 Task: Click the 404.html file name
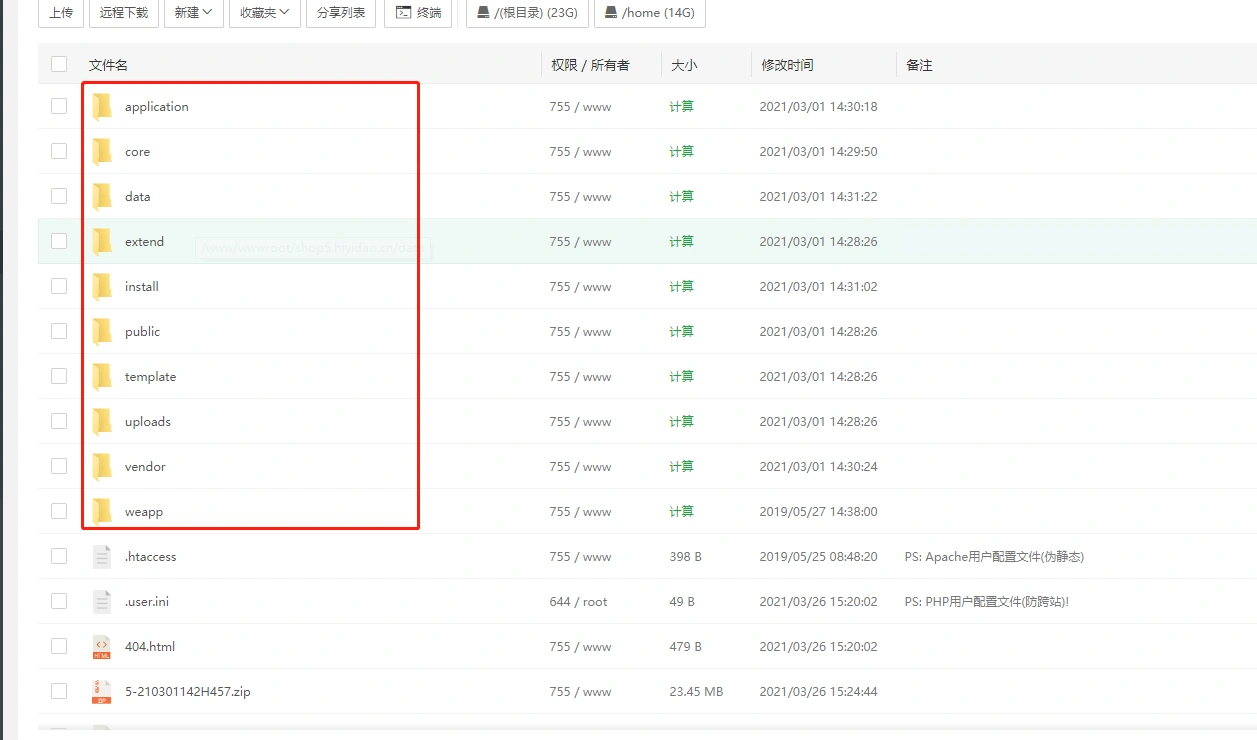point(150,646)
